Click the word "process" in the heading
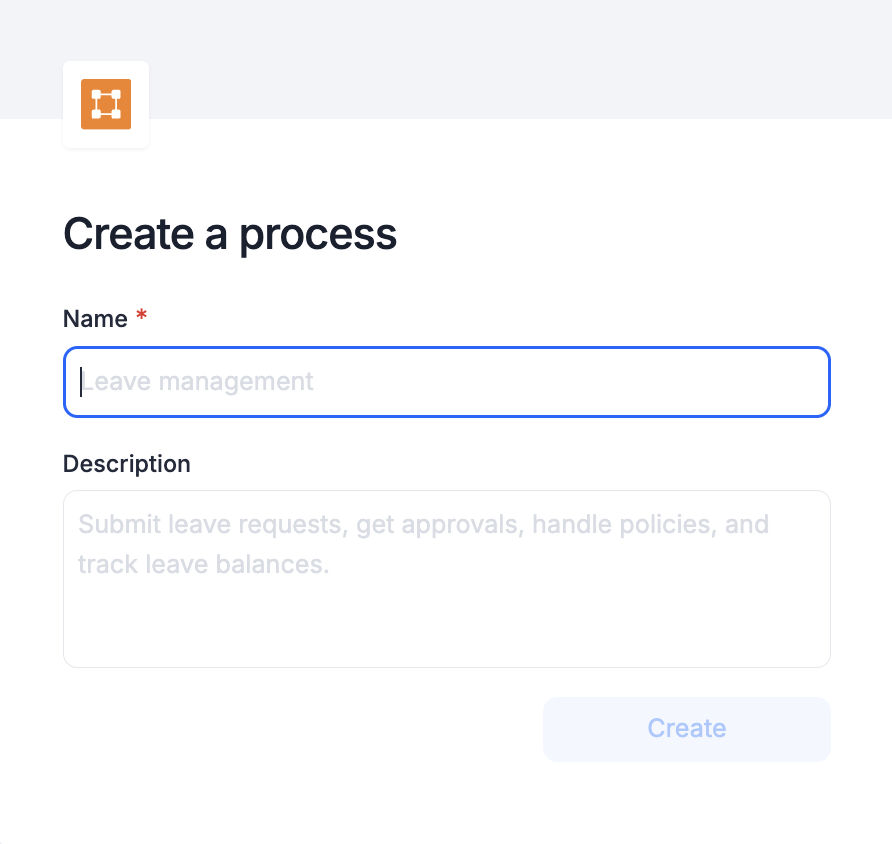 [318, 234]
